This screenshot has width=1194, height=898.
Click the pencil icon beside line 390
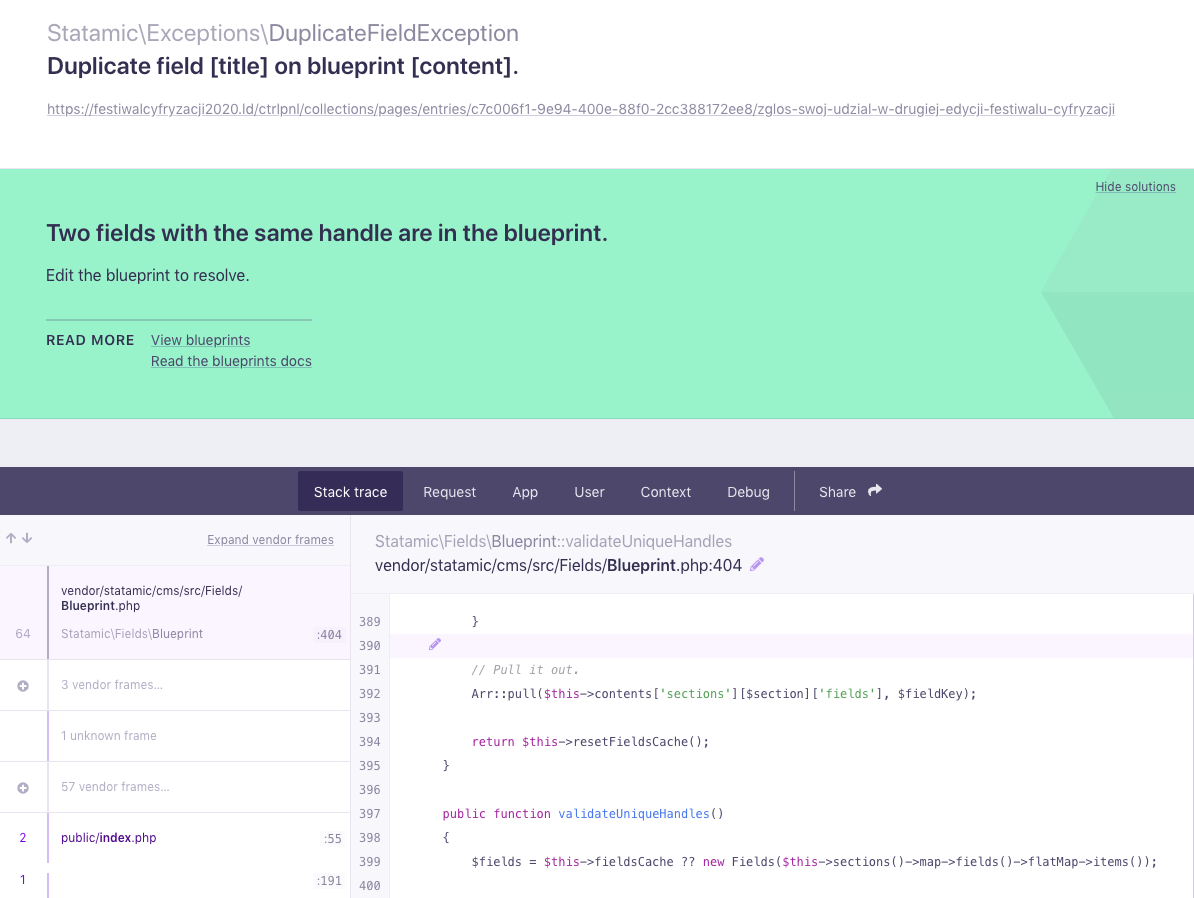[x=434, y=644]
